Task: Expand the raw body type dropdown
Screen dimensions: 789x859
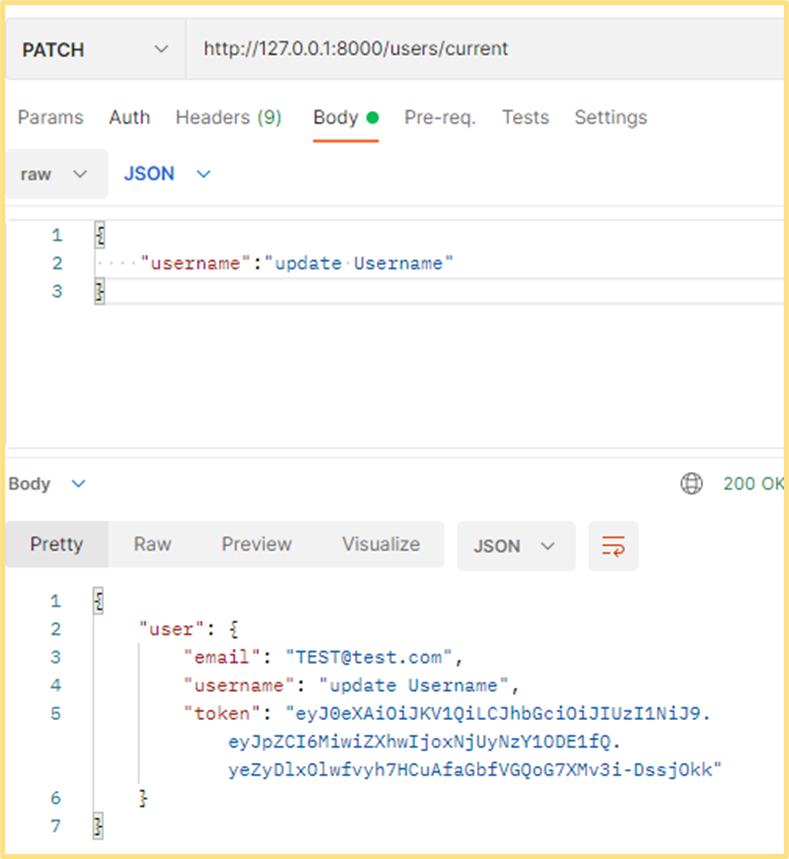Action: click(x=56, y=174)
